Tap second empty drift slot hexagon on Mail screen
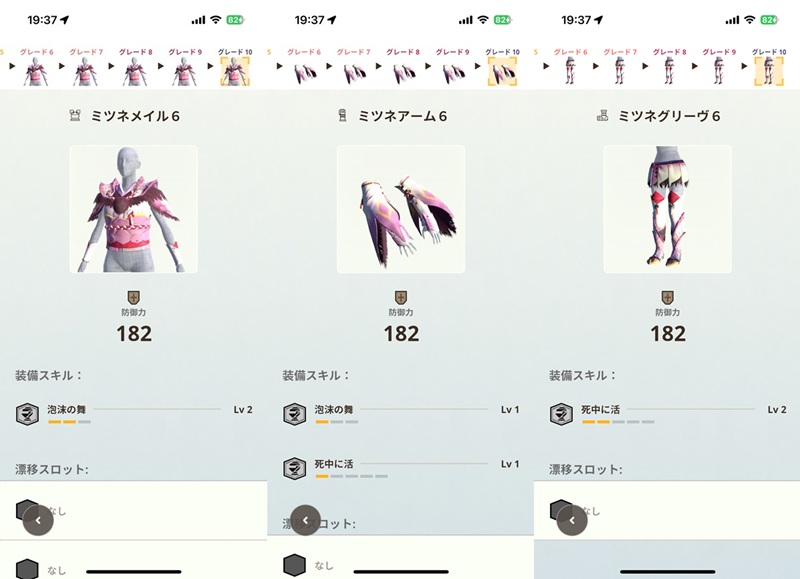Image resolution: width=800 pixels, height=579 pixels. [x=27, y=569]
